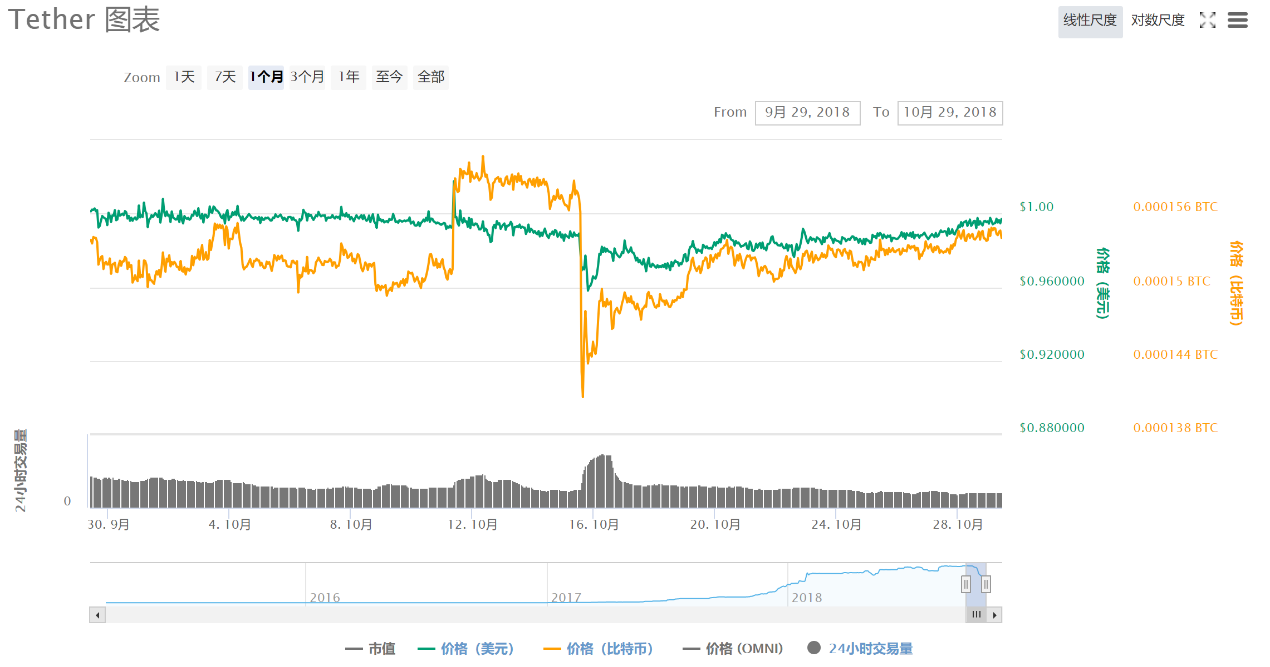Enter fullscreen chart view
The width and height of the screenshot is (1270, 667).
pyautogui.click(x=1207, y=20)
